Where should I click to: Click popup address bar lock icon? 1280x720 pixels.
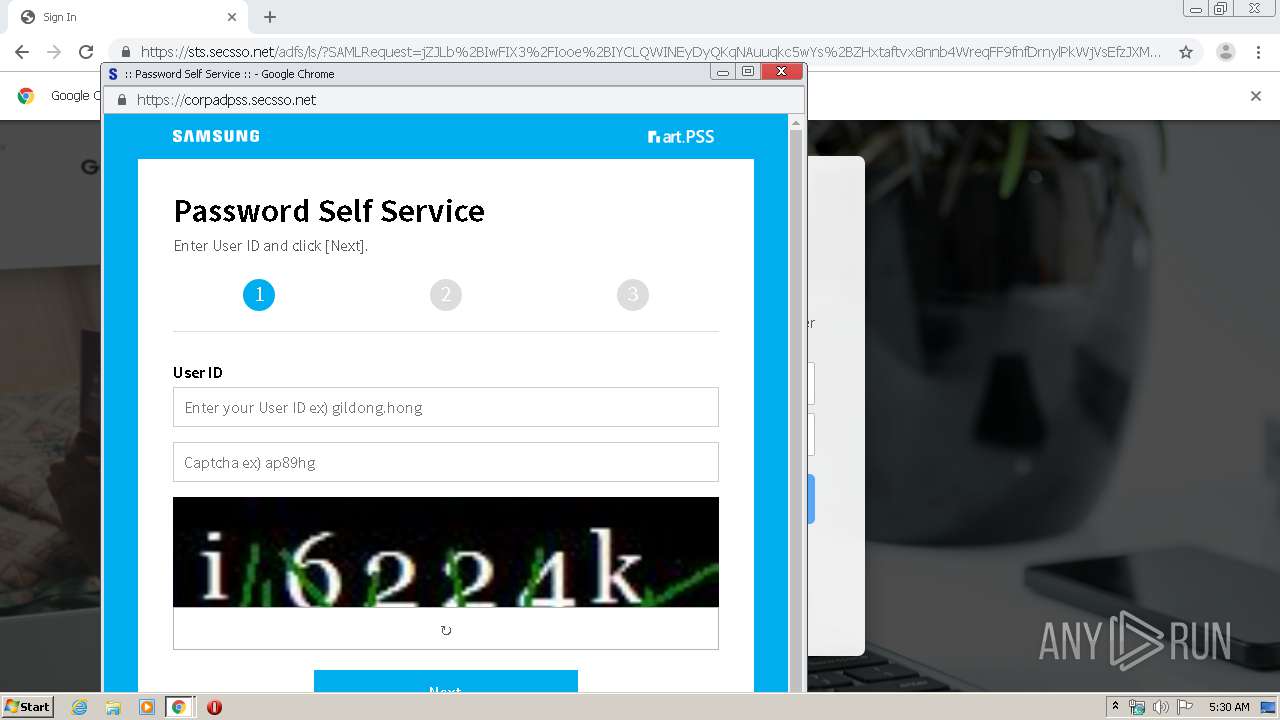pos(122,100)
